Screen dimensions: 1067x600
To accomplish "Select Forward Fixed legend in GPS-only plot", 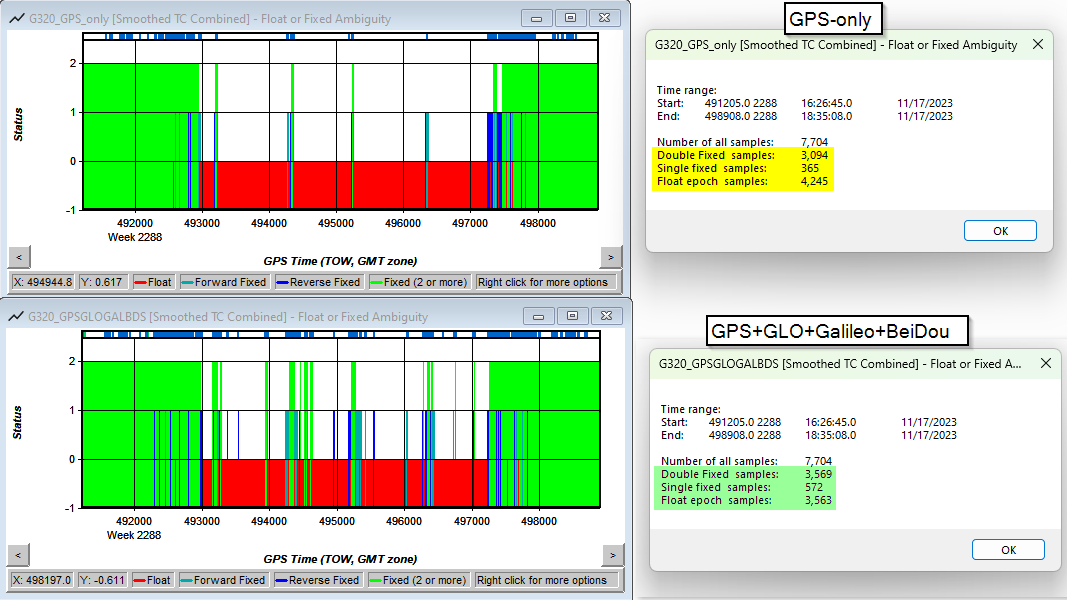I will pyautogui.click(x=225, y=282).
